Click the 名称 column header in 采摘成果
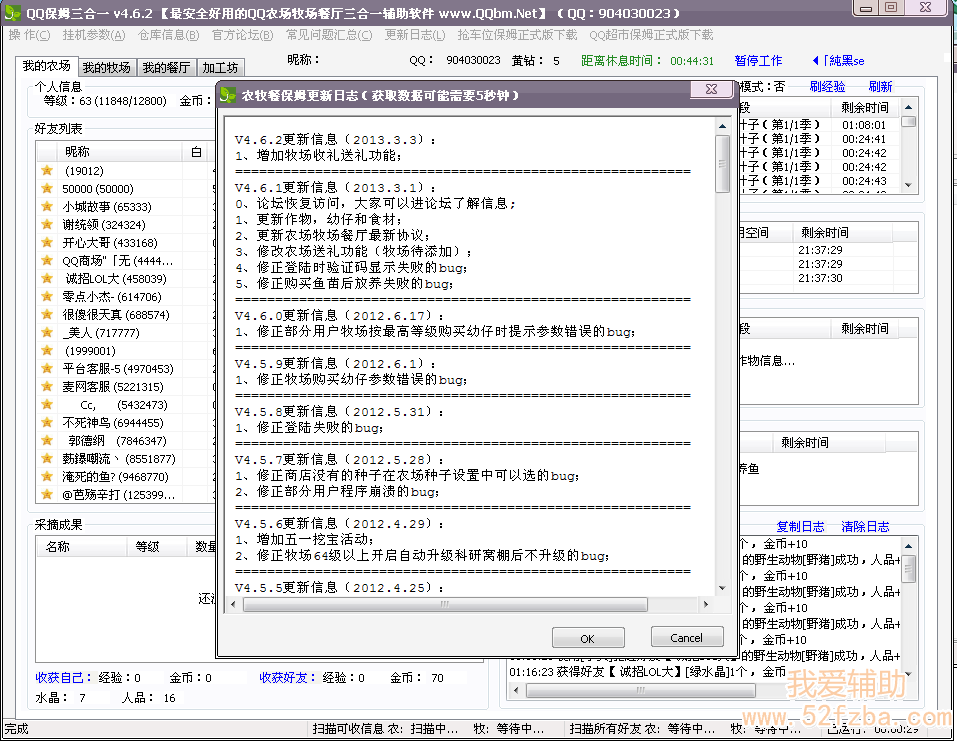The image size is (957, 741). [81, 546]
